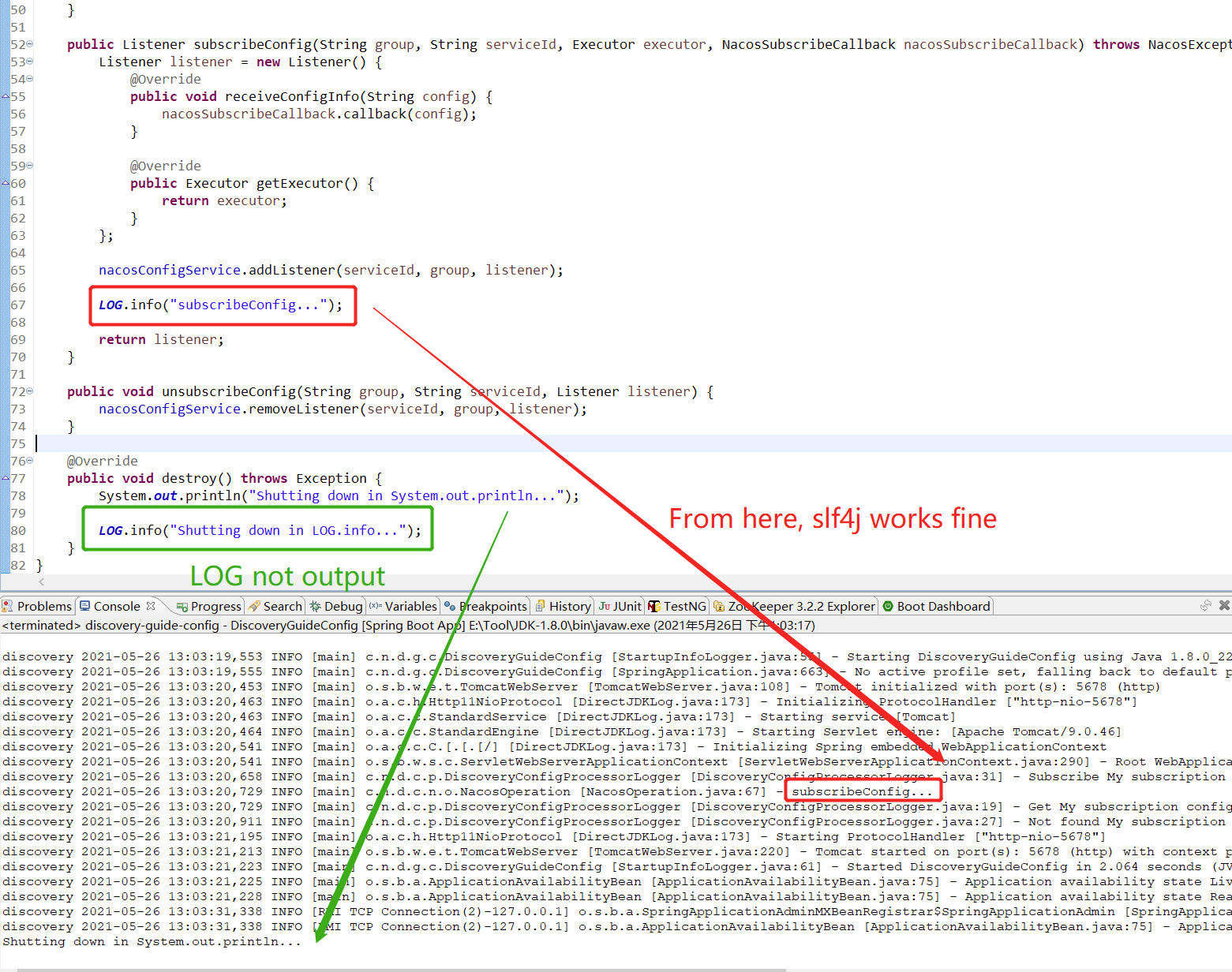Click the console line mentioning NacosOperation.java:67

(x=469, y=791)
